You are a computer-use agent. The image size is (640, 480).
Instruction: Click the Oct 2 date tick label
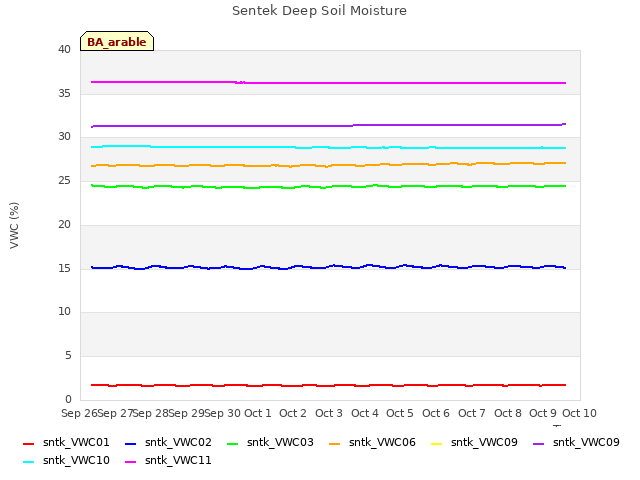(x=293, y=413)
